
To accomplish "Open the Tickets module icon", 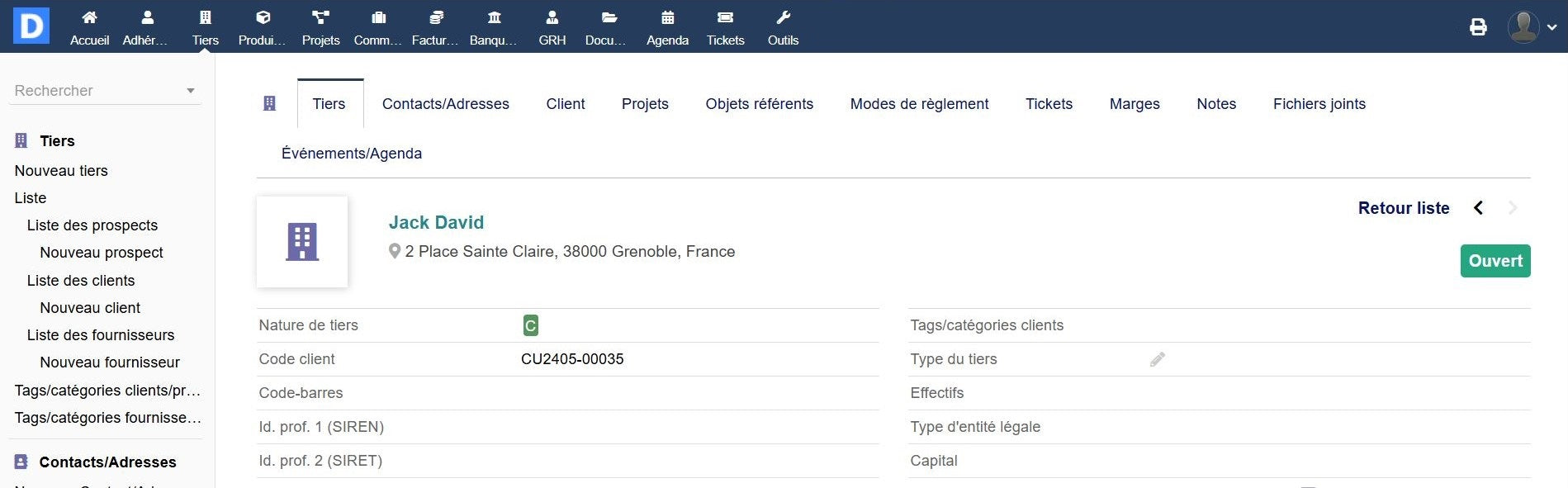I will 725,18.
